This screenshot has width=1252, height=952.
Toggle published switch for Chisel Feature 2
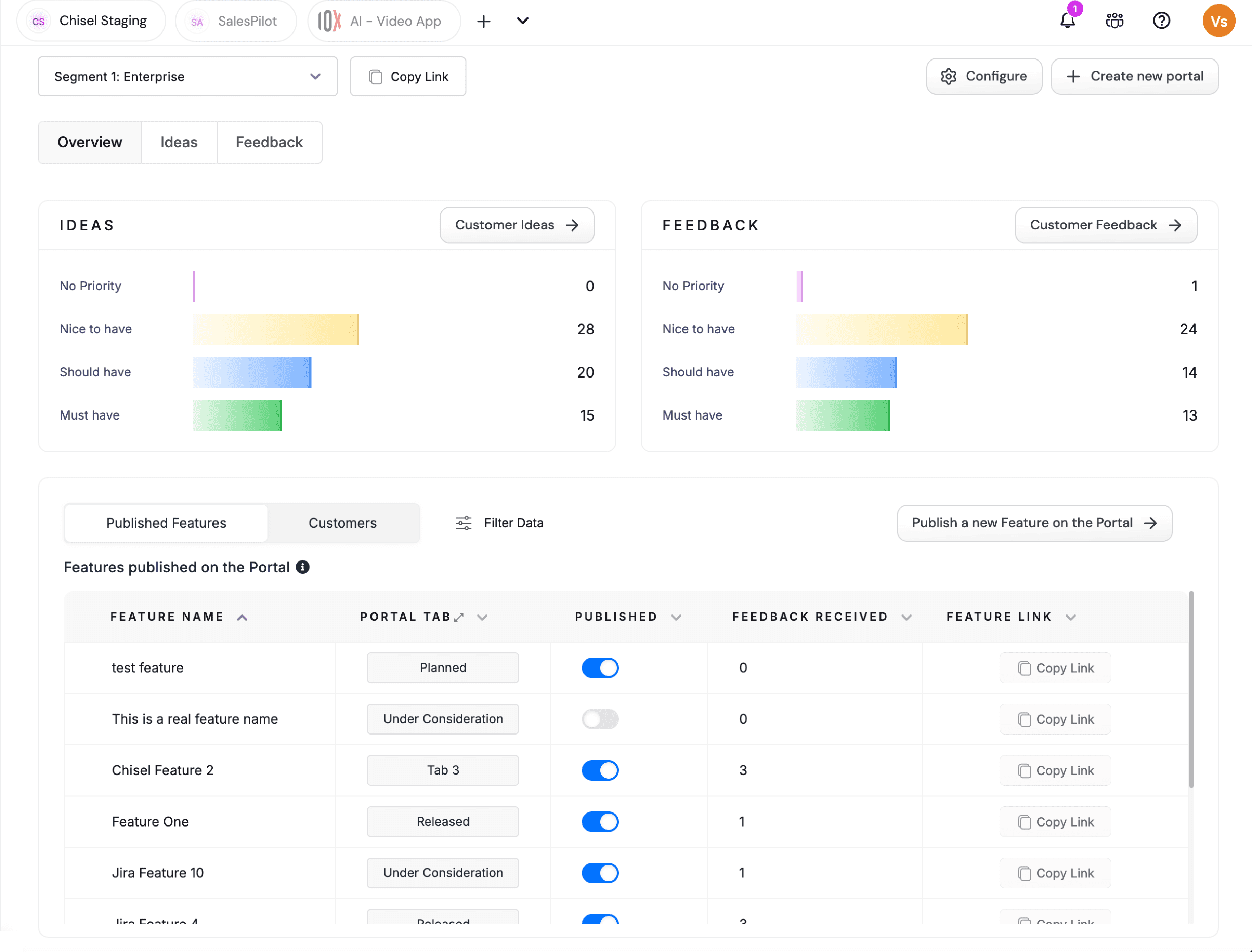point(600,770)
